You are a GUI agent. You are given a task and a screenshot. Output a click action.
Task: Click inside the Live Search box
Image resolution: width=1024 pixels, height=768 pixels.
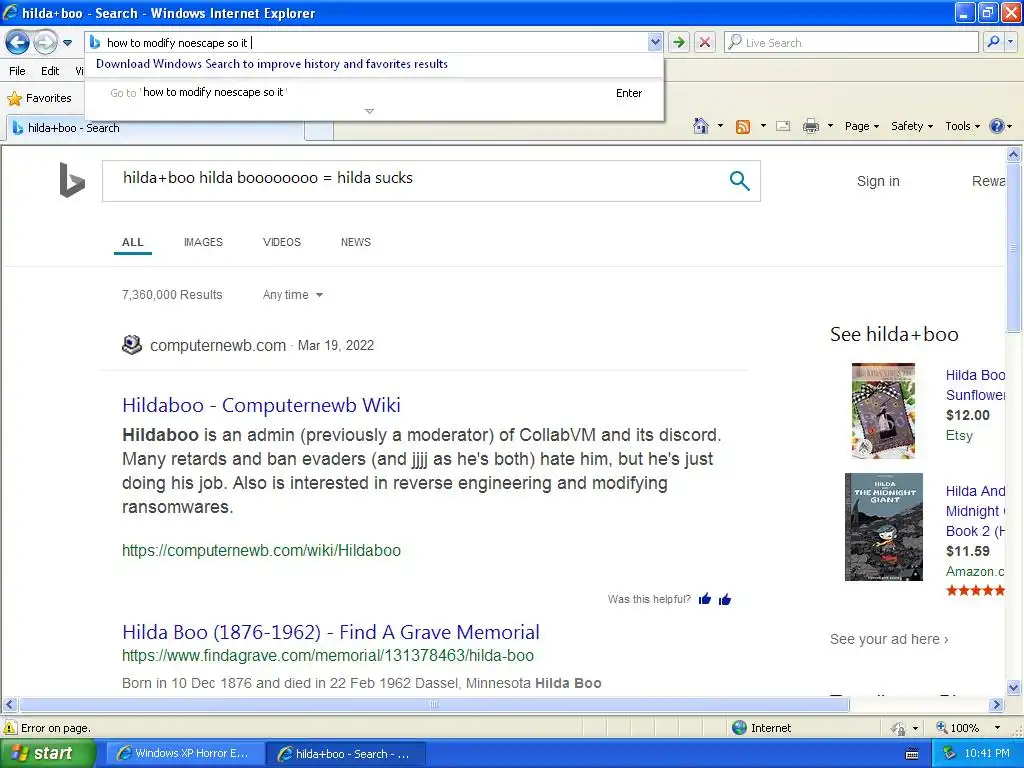pos(852,42)
